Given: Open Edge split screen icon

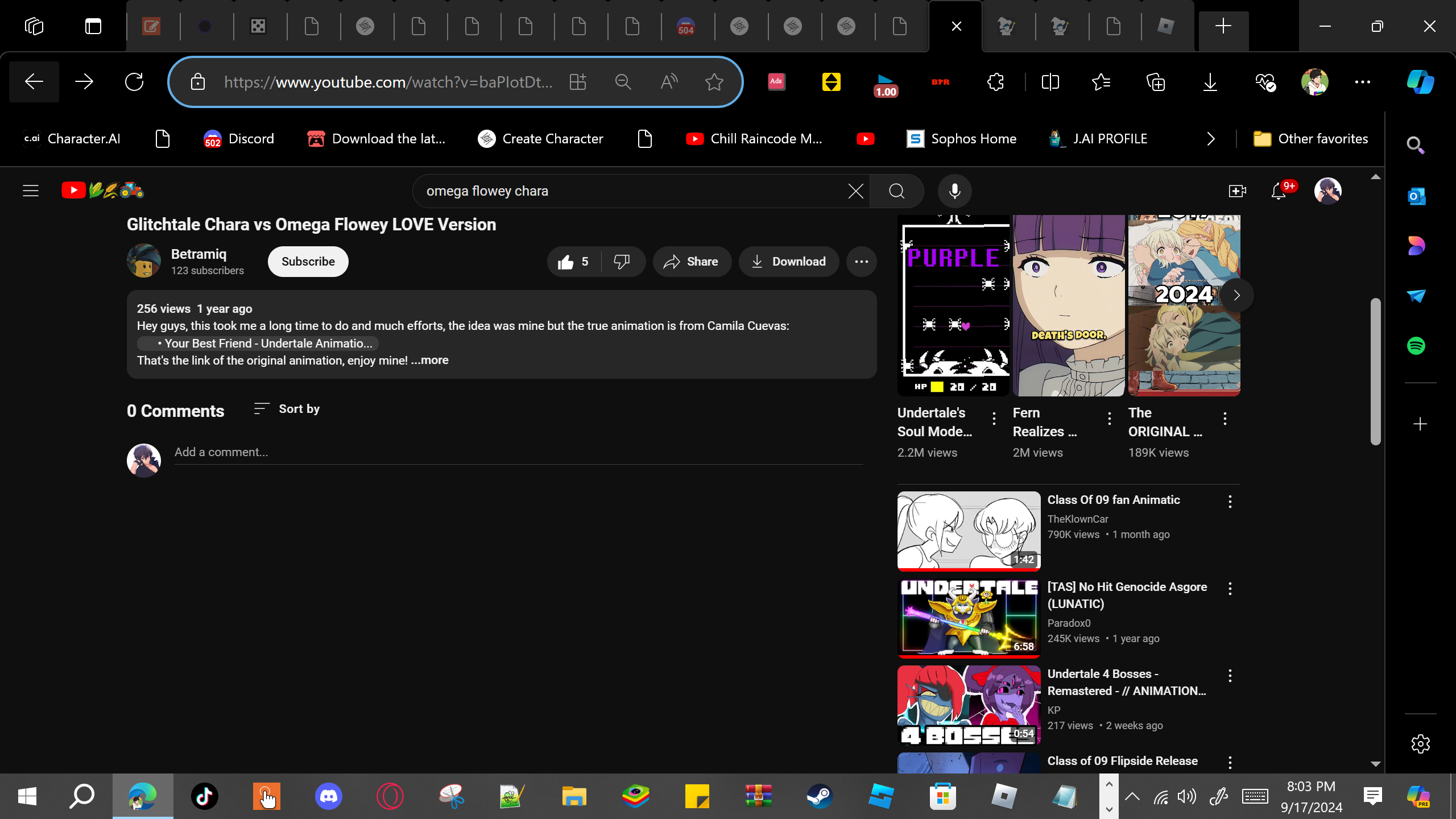Looking at the screenshot, I should pos(1050,82).
